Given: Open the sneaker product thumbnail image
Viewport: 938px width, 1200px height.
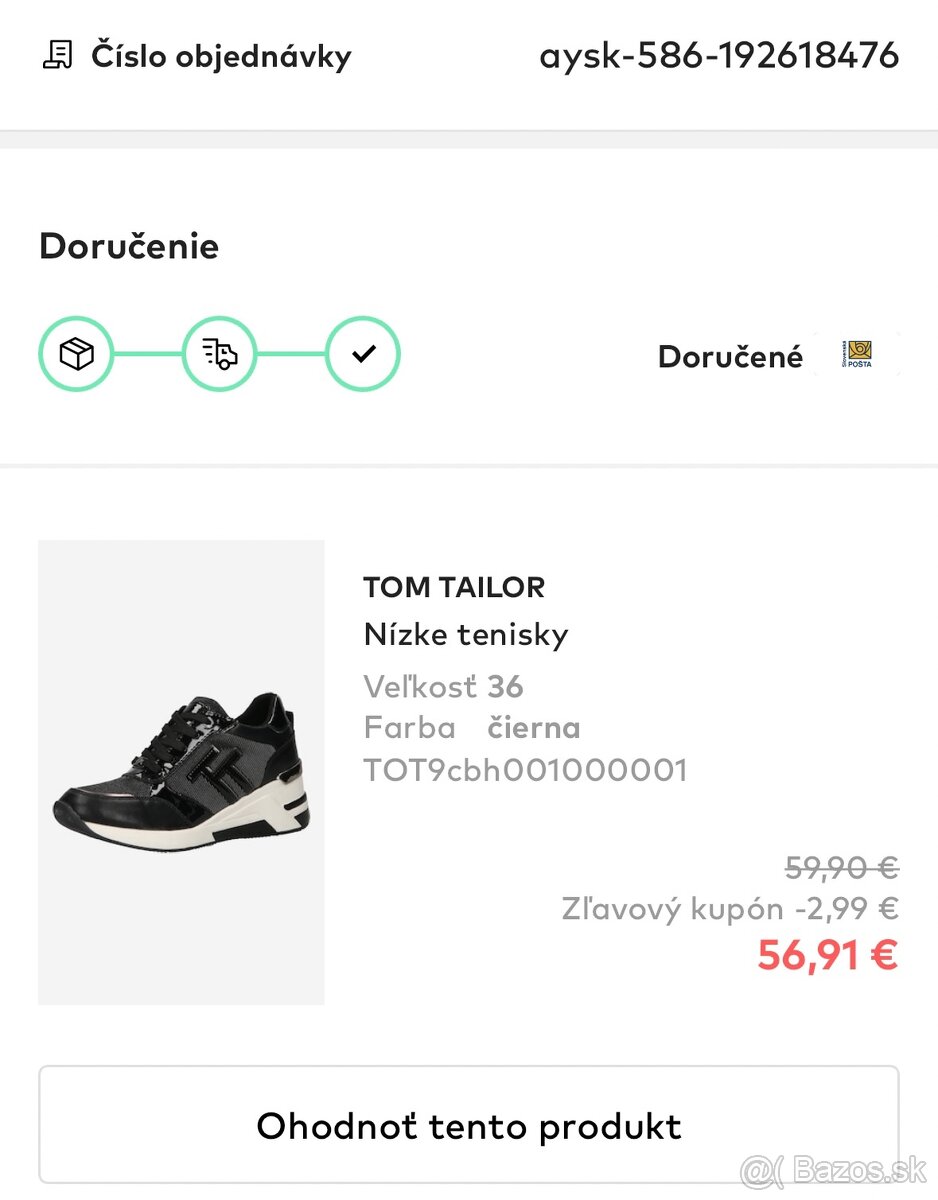Looking at the screenshot, I should [x=181, y=771].
